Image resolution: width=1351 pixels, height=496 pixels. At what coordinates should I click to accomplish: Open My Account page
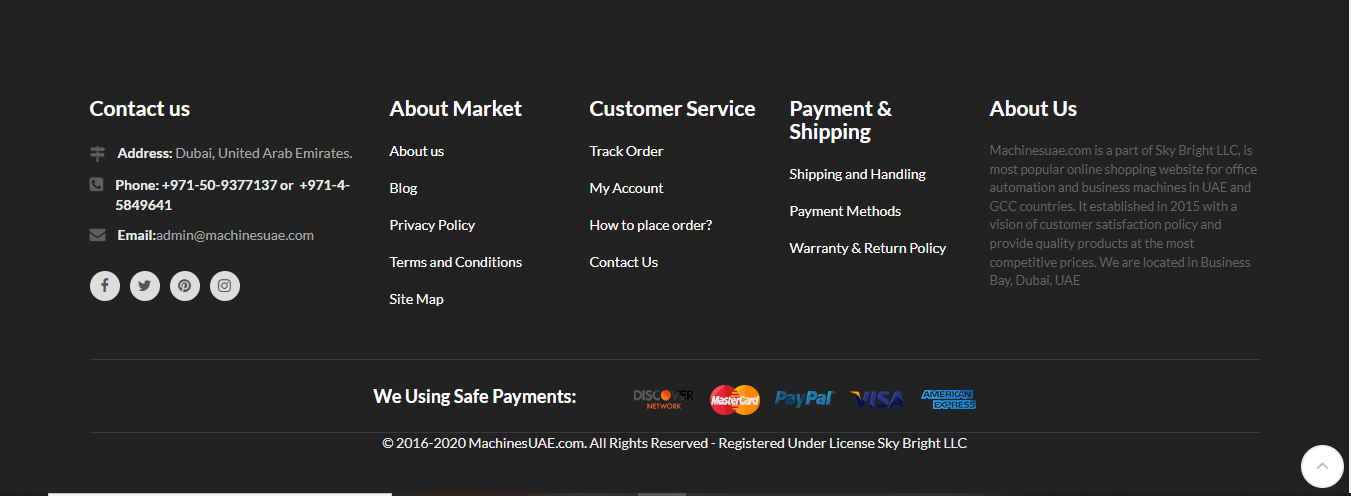626,188
